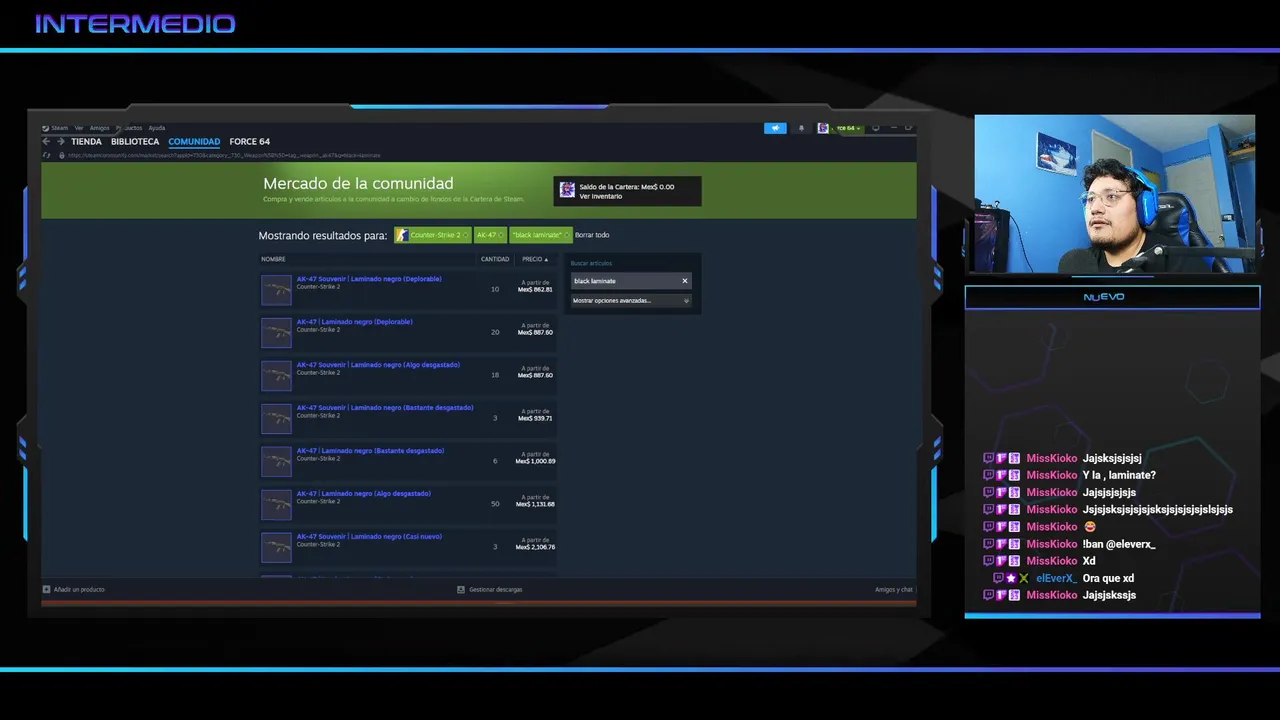The width and height of the screenshot is (1280, 720).
Task: Open the Steam menu
Action: click(x=59, y=128)
